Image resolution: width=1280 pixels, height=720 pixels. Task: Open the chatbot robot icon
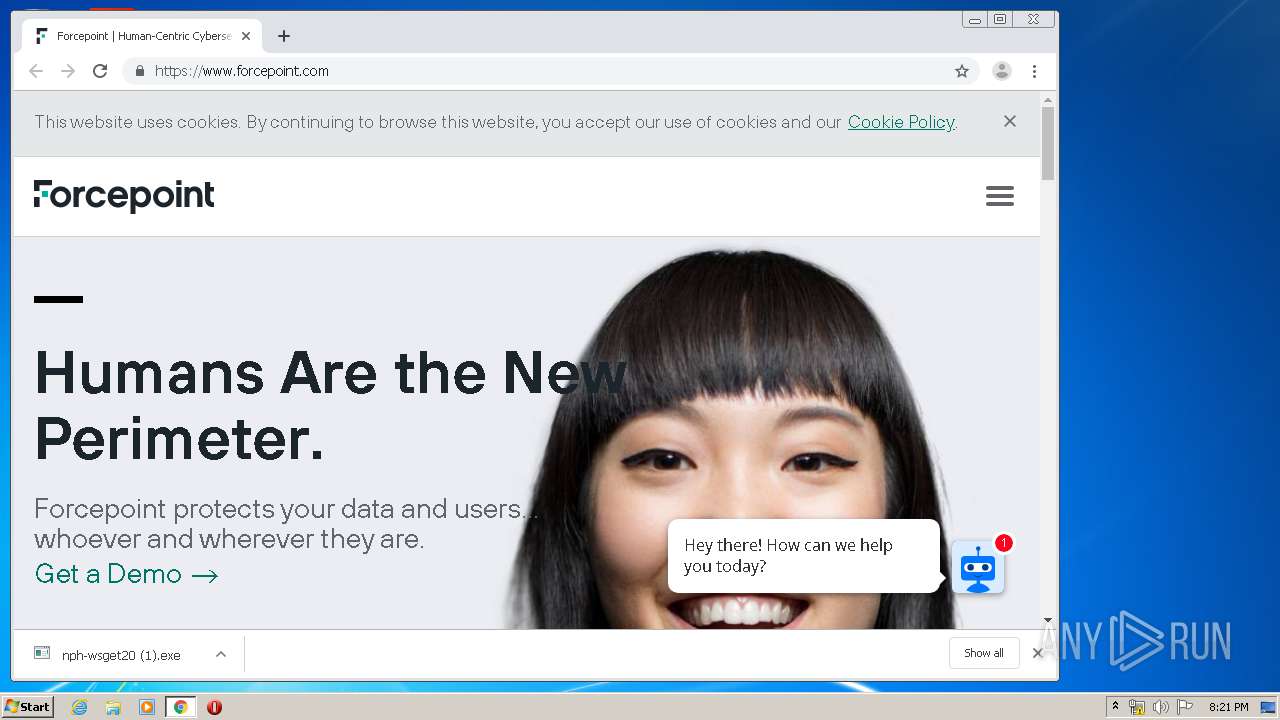(x=978, y=568)
